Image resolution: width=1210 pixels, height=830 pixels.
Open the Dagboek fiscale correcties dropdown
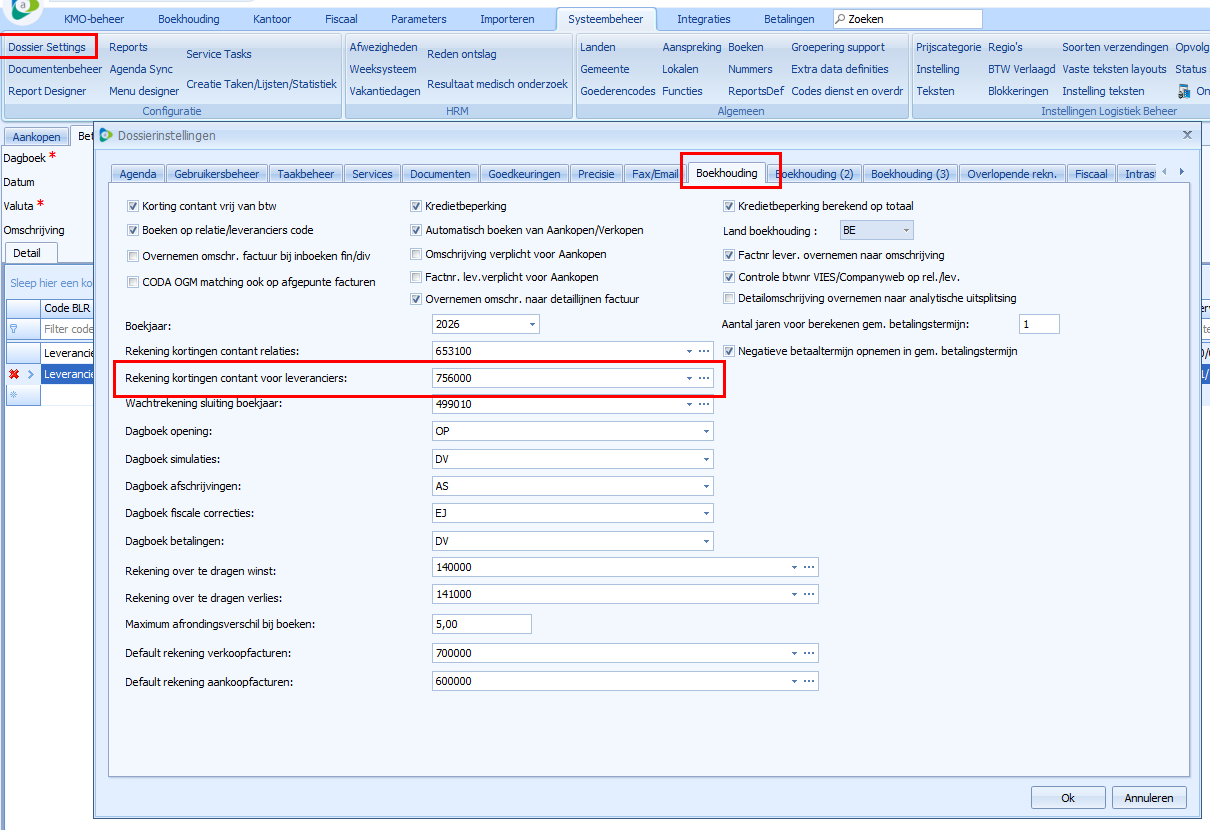[706, 513]
